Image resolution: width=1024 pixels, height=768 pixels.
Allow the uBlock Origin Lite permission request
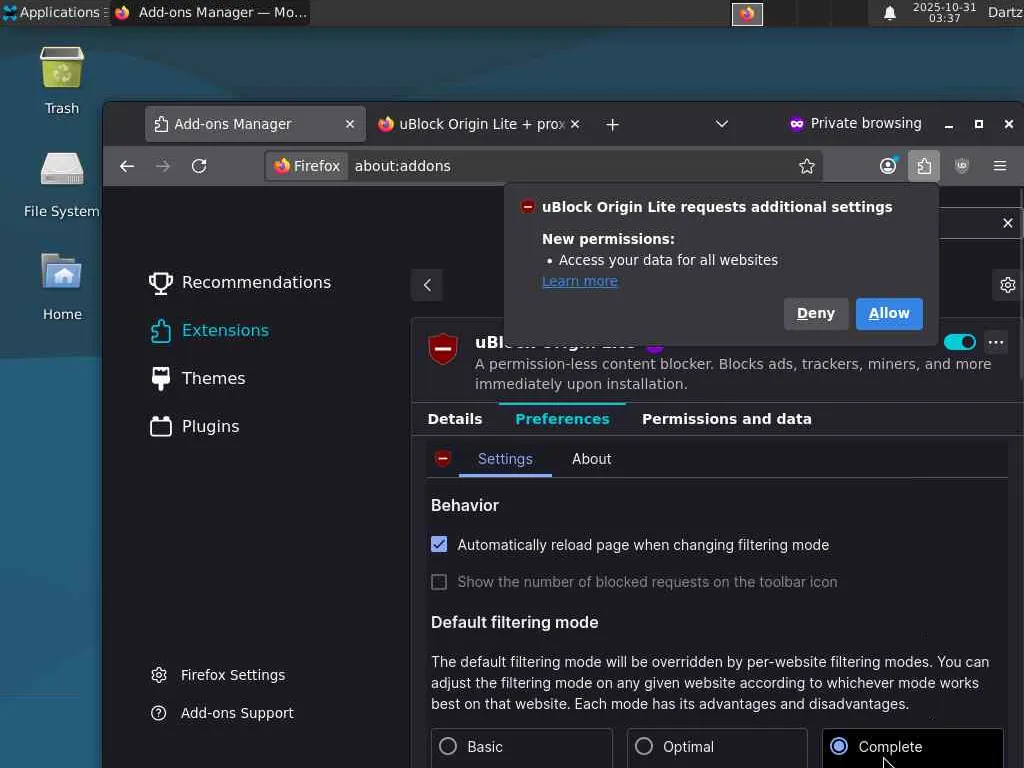click(889, 313)
